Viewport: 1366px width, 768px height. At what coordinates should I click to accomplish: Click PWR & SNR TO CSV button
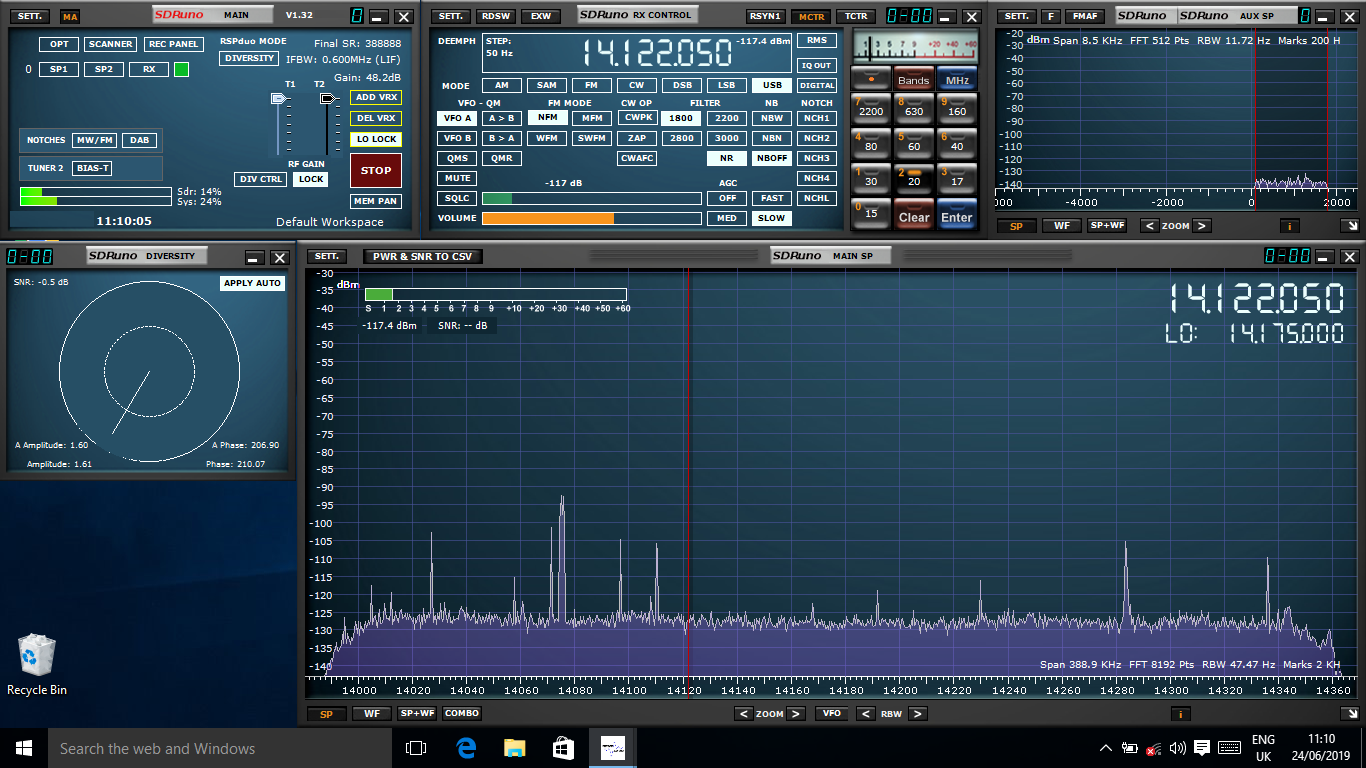pos(422,256)
